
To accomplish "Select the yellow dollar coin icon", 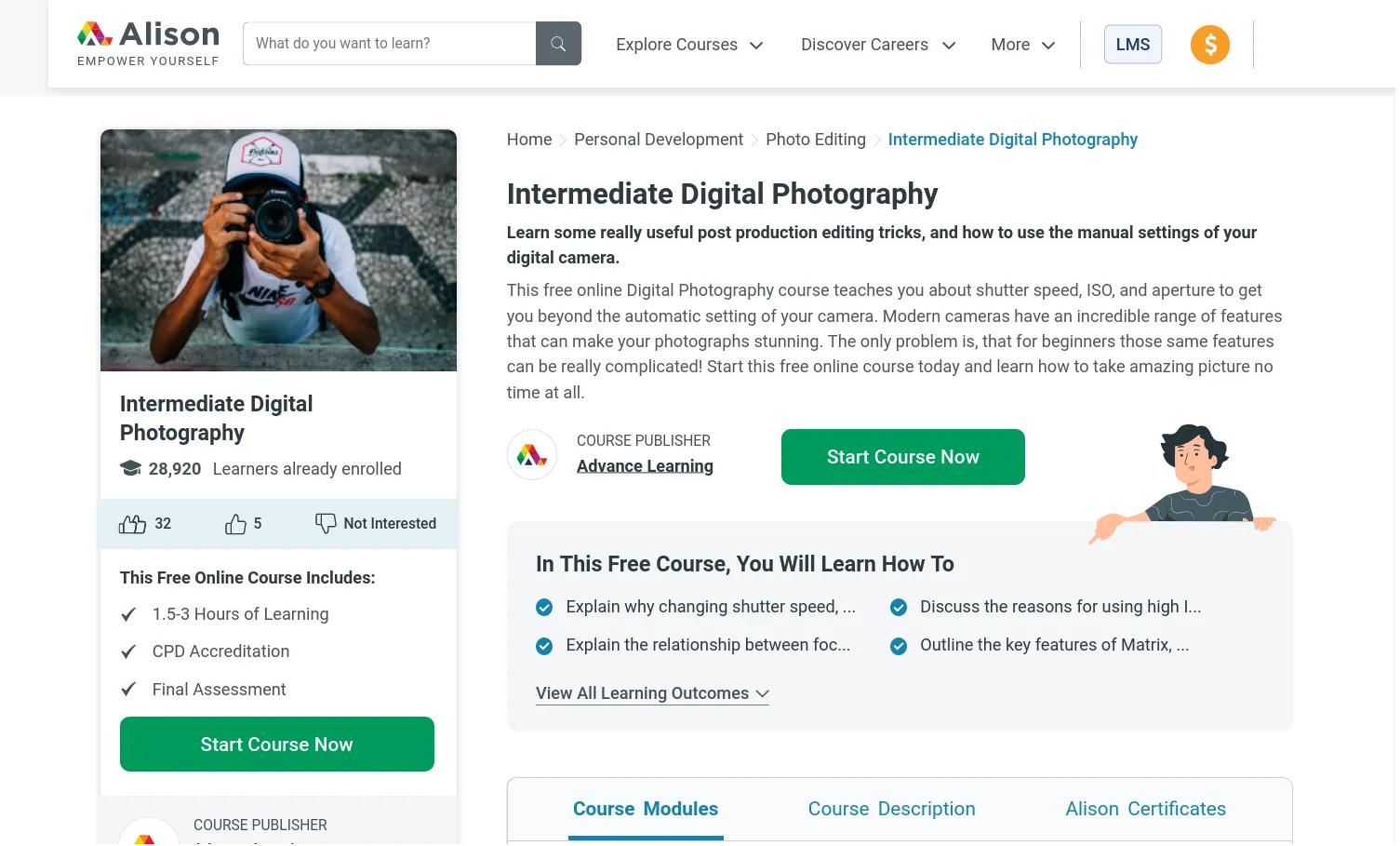I will [1209, 44].
